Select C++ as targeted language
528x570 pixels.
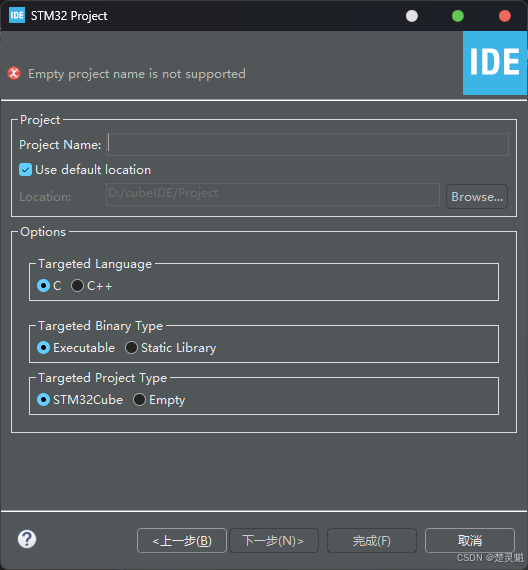(x=77, y=286)
